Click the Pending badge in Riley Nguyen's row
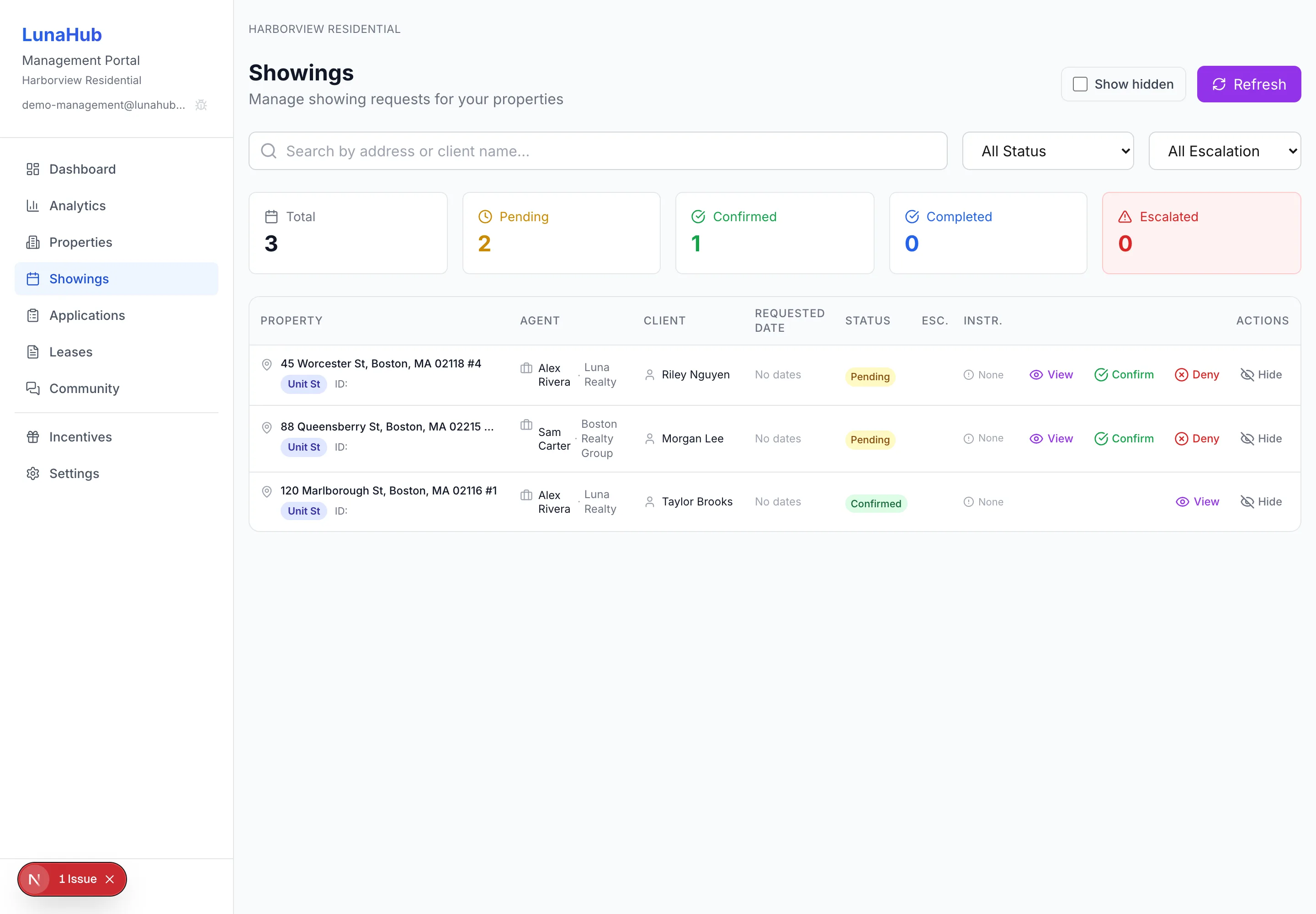Viewport: 1316px width, 914px height. click(870, 376)
